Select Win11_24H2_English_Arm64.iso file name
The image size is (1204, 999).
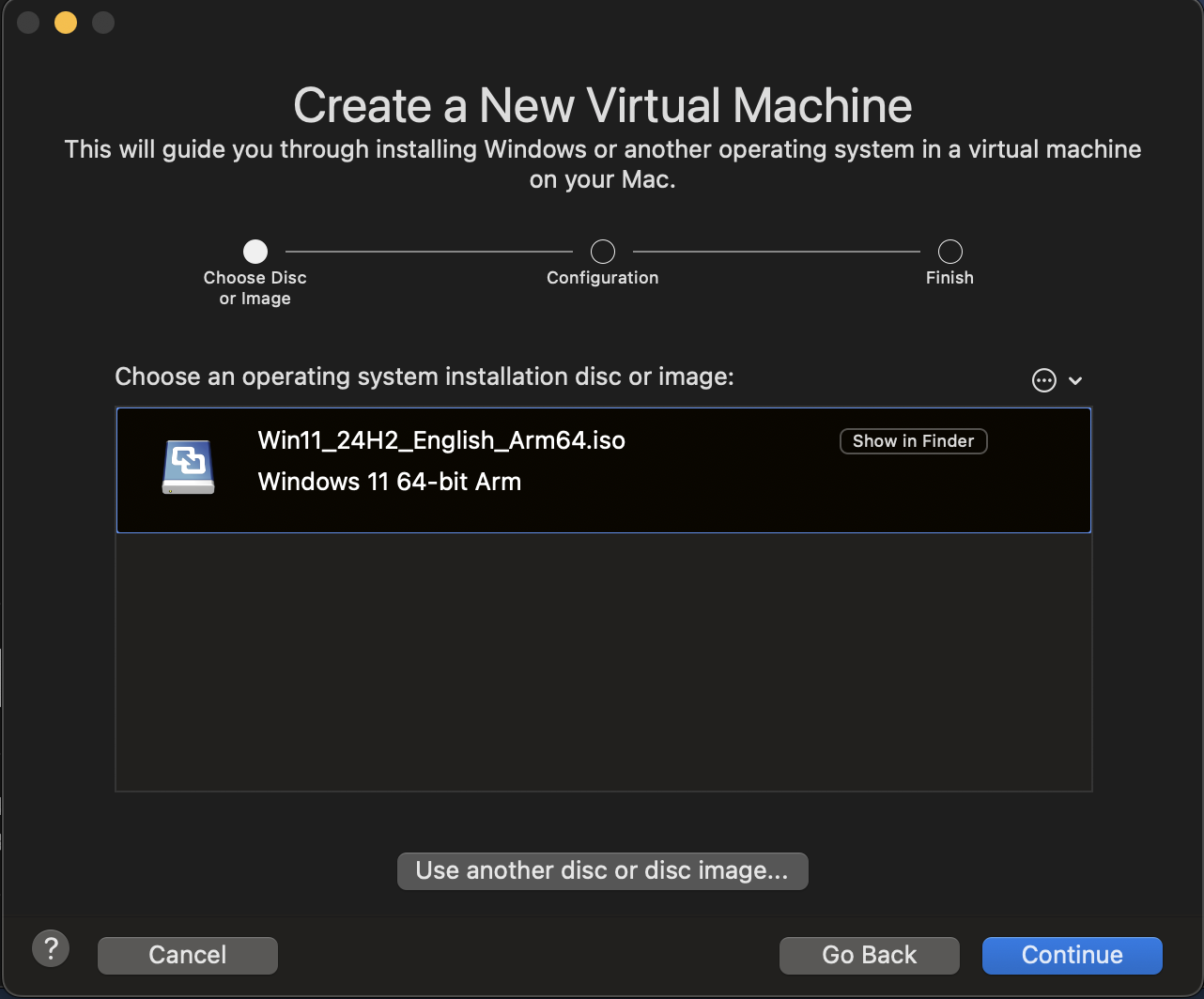[x=441, y=440]
